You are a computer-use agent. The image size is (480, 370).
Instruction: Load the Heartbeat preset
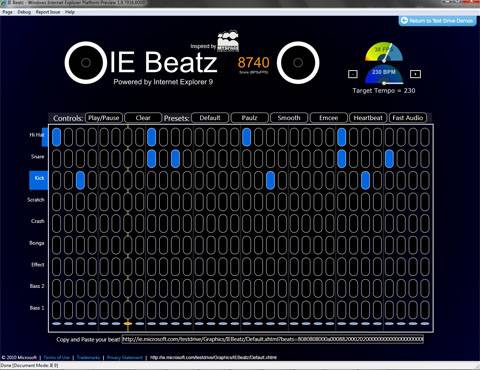point(368,118)
